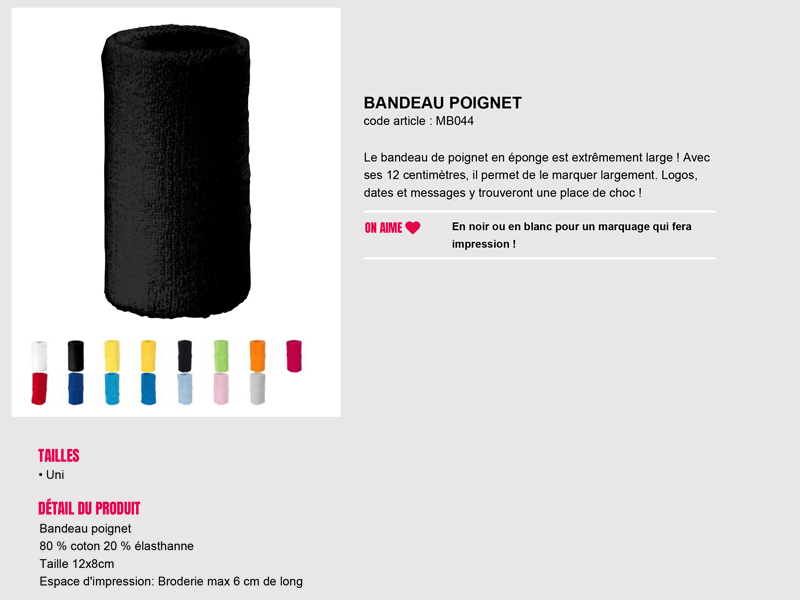Select the navy blue wristband swatch
The image size is (800, 600).
[76, 389]
